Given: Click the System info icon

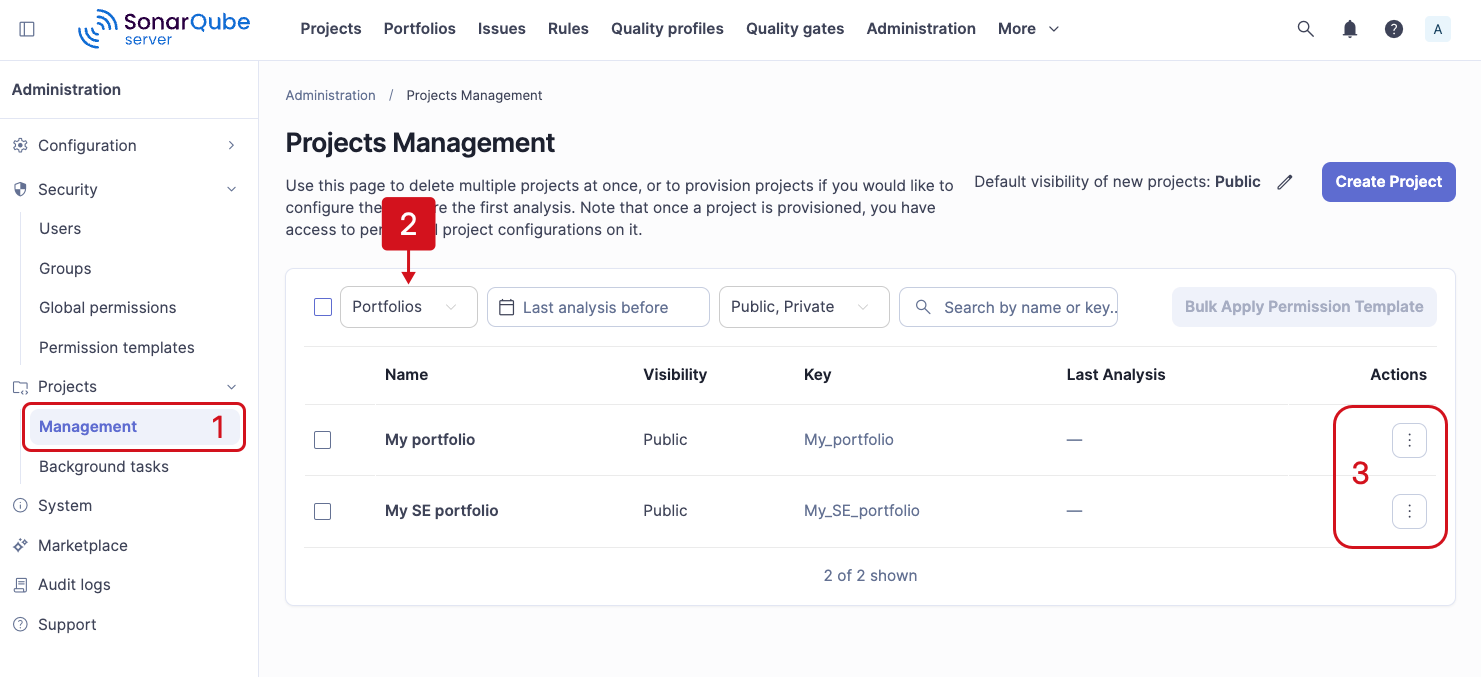Looking at the screenshot, I should coord(20,506).
